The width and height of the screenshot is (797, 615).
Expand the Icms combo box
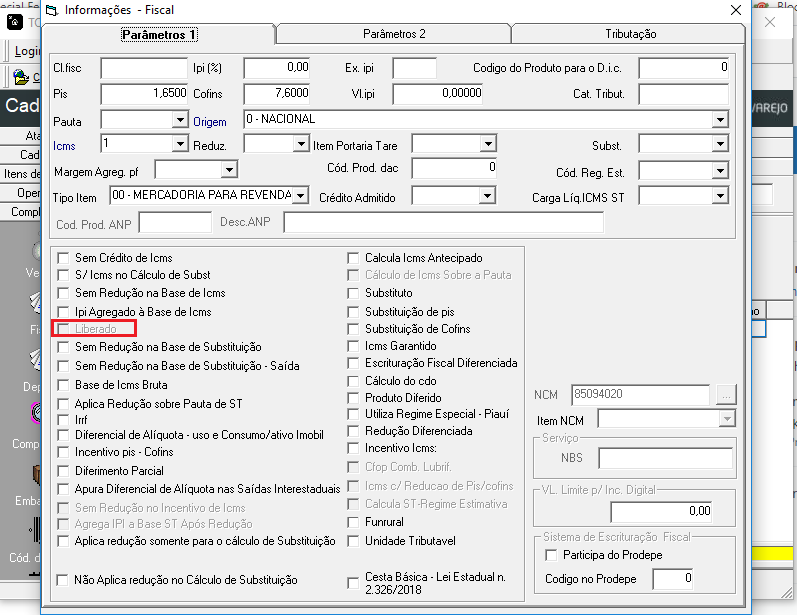(180, 144)
